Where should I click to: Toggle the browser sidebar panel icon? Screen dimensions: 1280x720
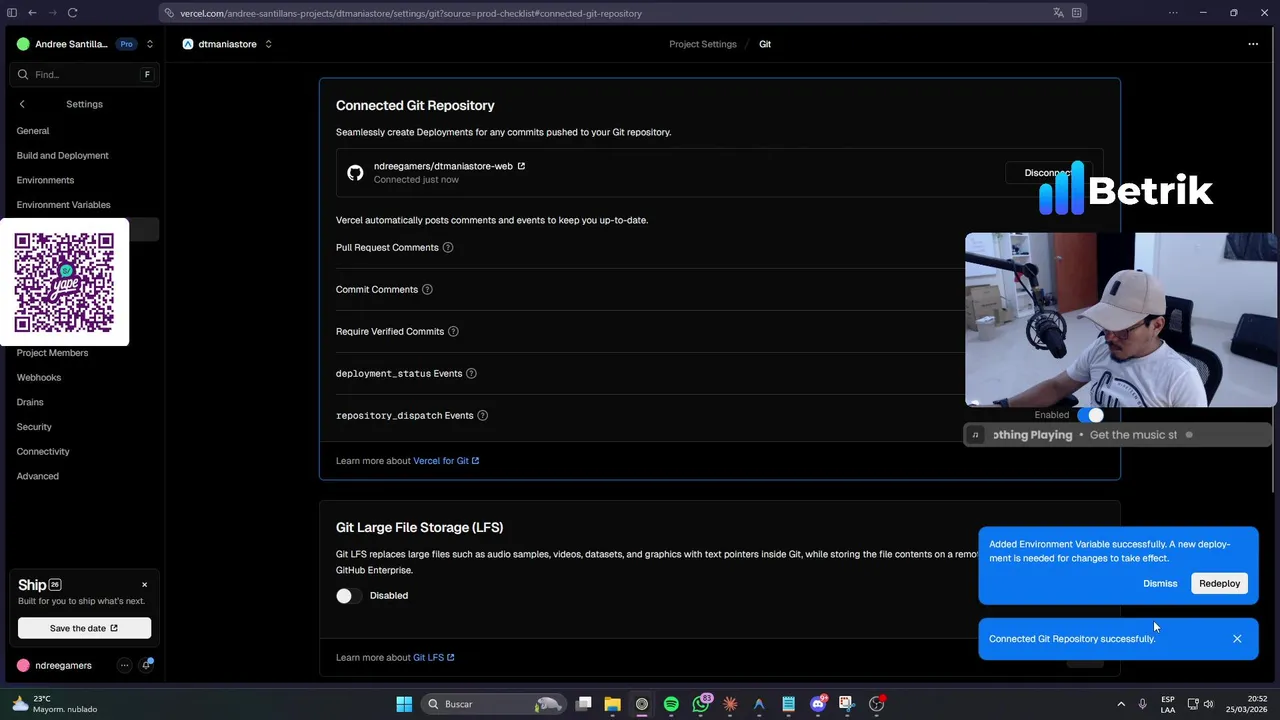(12, 13)
